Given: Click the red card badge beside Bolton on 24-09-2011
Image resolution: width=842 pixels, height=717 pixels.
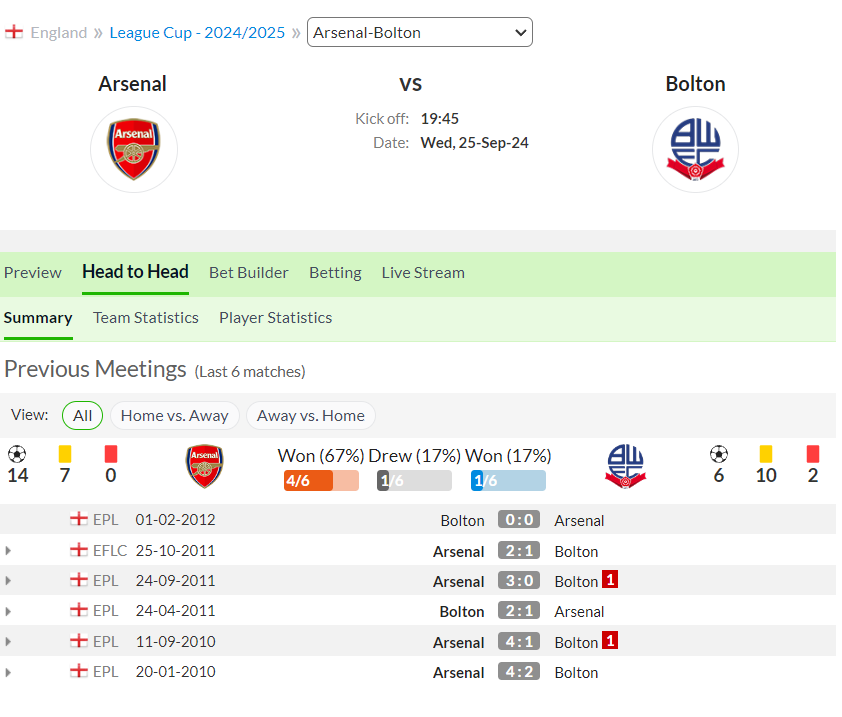Looking at the screenshot, I should 610,580.
